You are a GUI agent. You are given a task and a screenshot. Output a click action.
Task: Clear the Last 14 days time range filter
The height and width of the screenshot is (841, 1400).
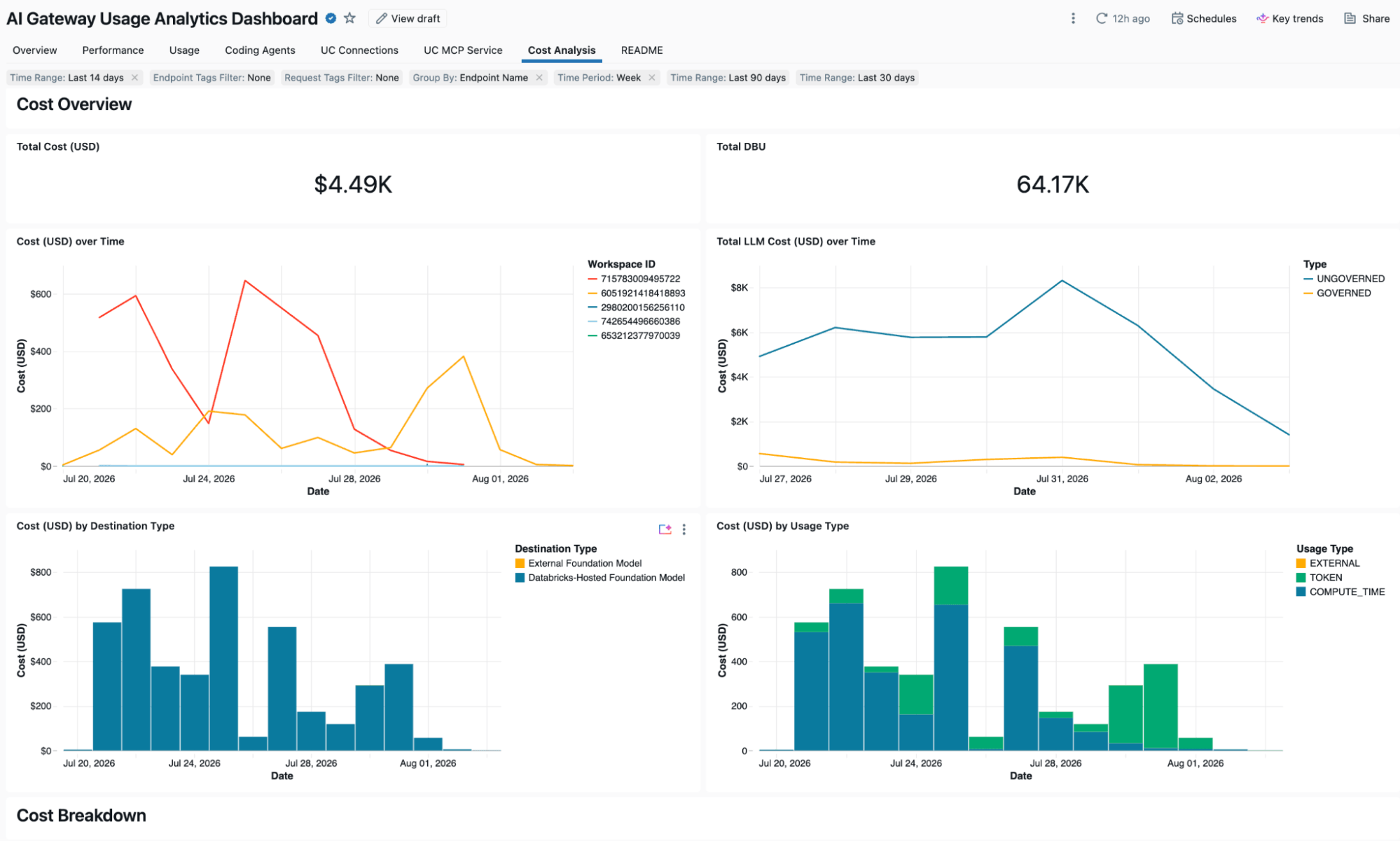tap(134, 78)
